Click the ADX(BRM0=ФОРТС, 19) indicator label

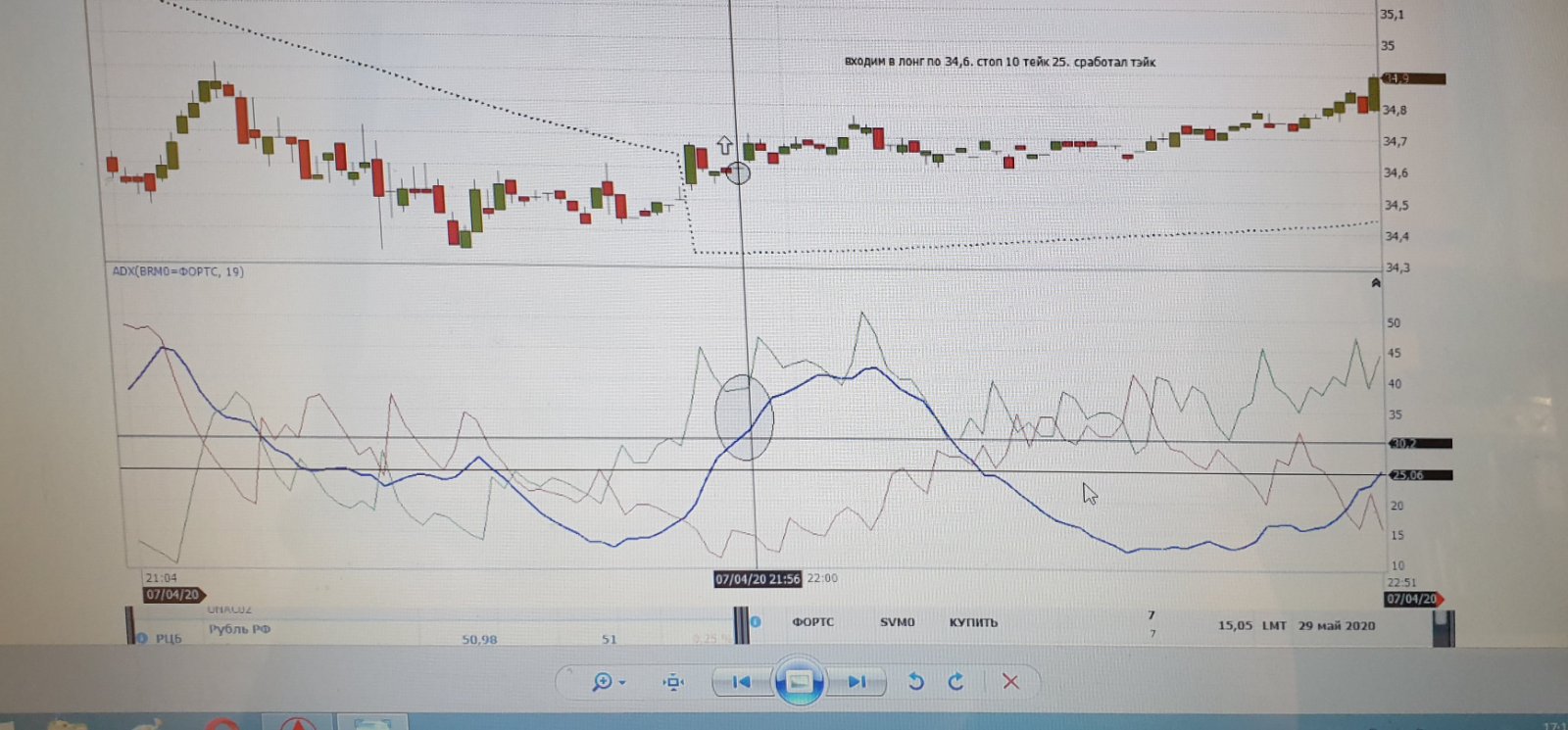coord(177,271)
